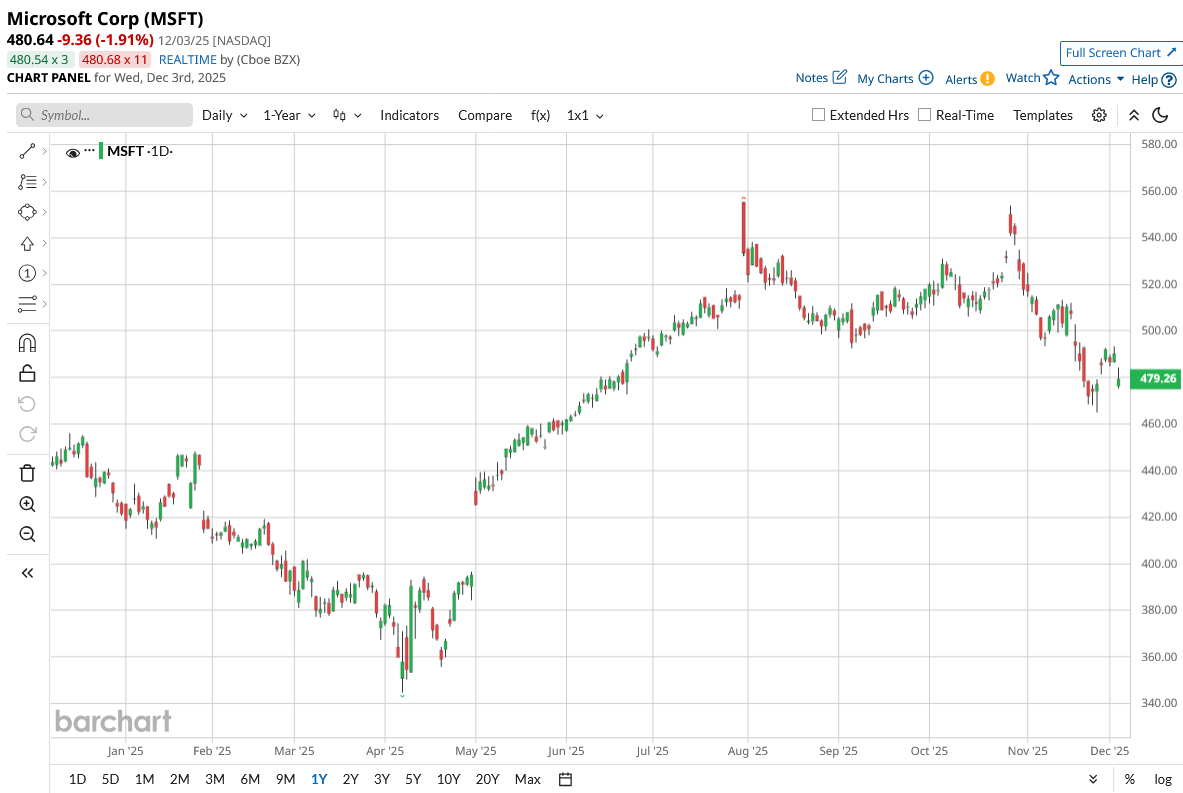The image size is (1183, 793).
Task: Select the 1Y time range
Action: tap(319, 779)
